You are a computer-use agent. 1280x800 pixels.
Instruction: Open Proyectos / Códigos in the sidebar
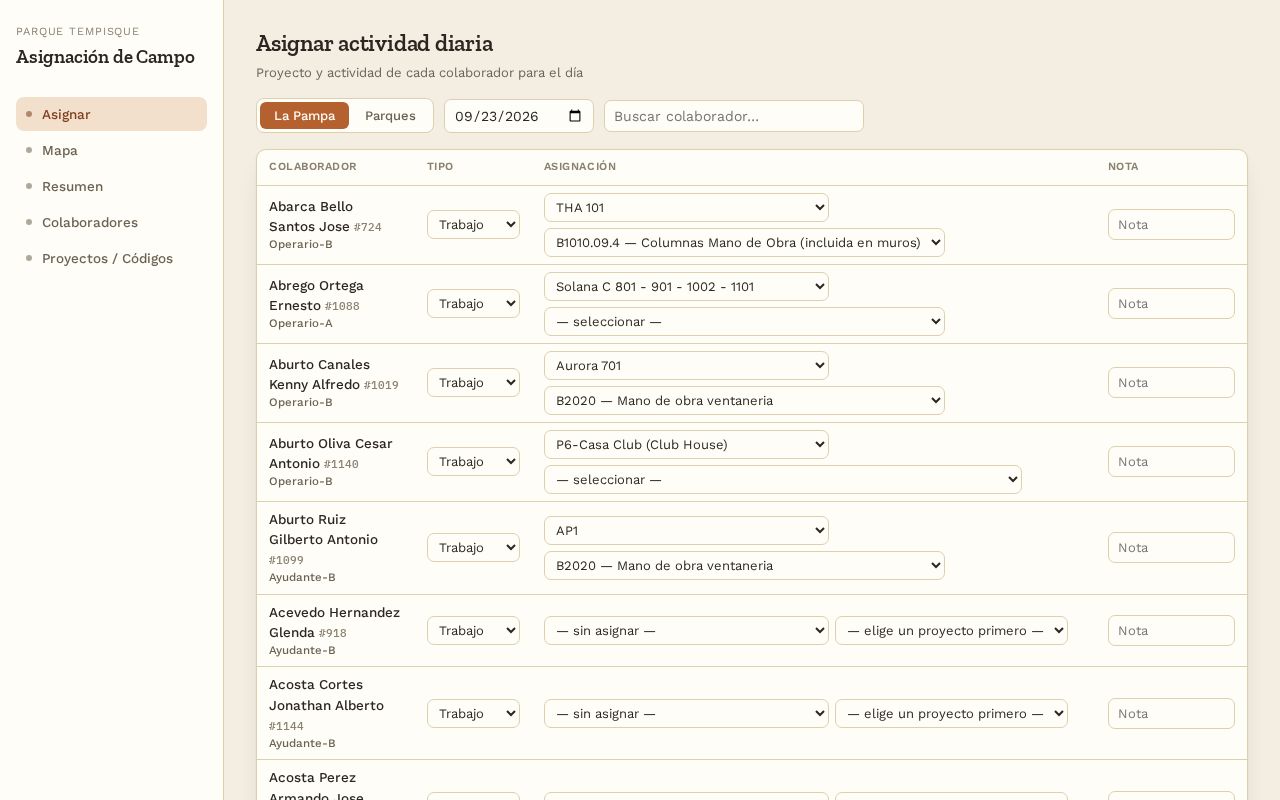pyautogui.click(x=111, y=258)
